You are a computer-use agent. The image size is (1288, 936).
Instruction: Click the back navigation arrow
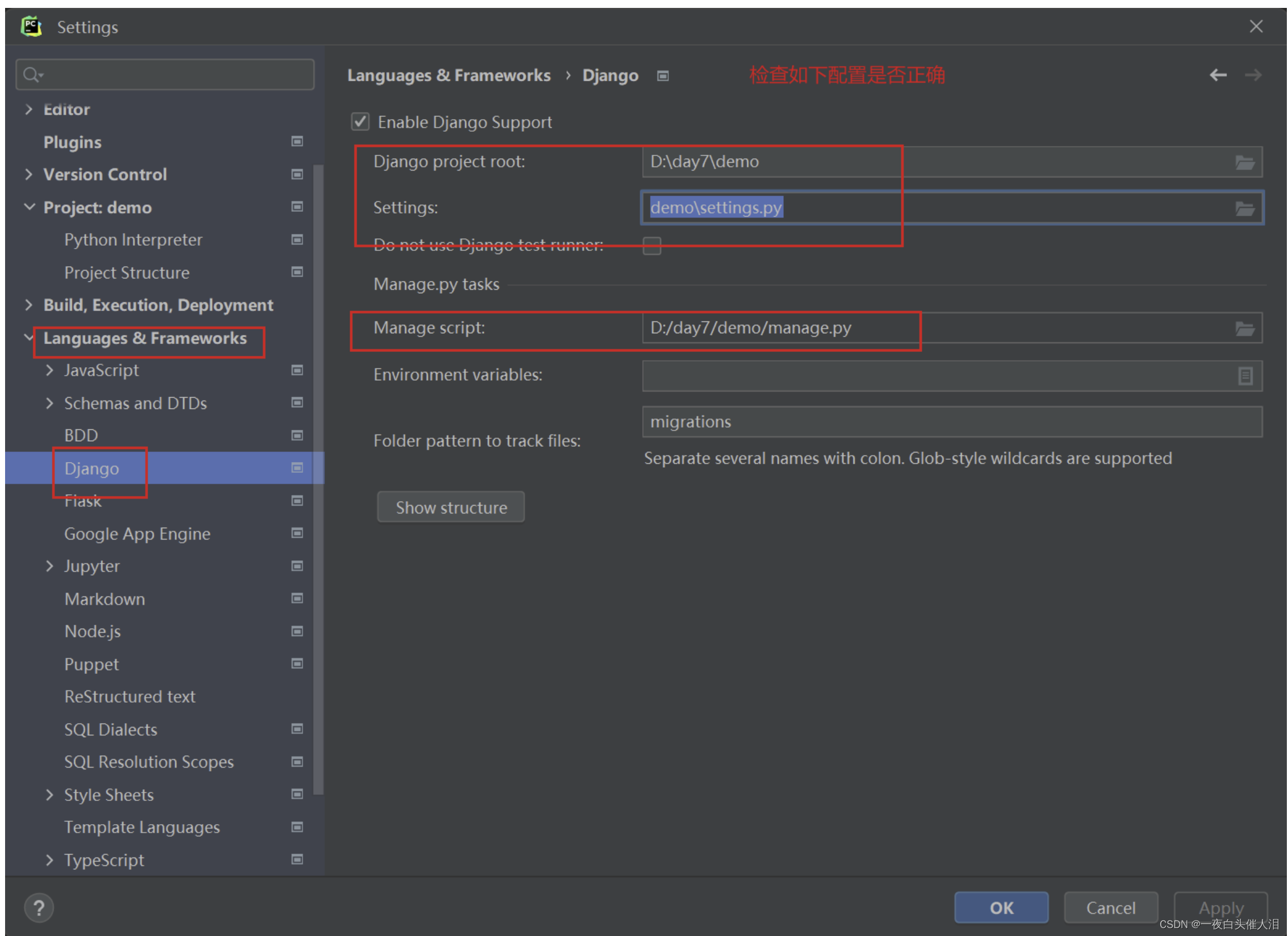pyautogui.click(x=1217, y=75)
